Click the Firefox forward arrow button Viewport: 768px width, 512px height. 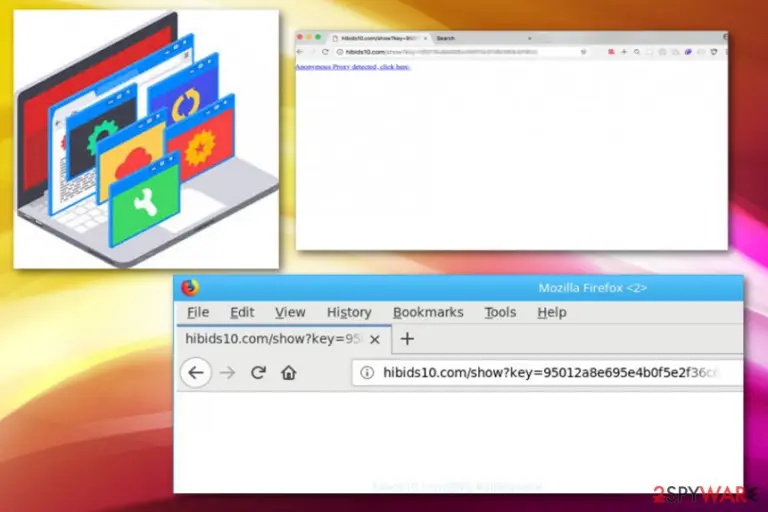[227, 373]
